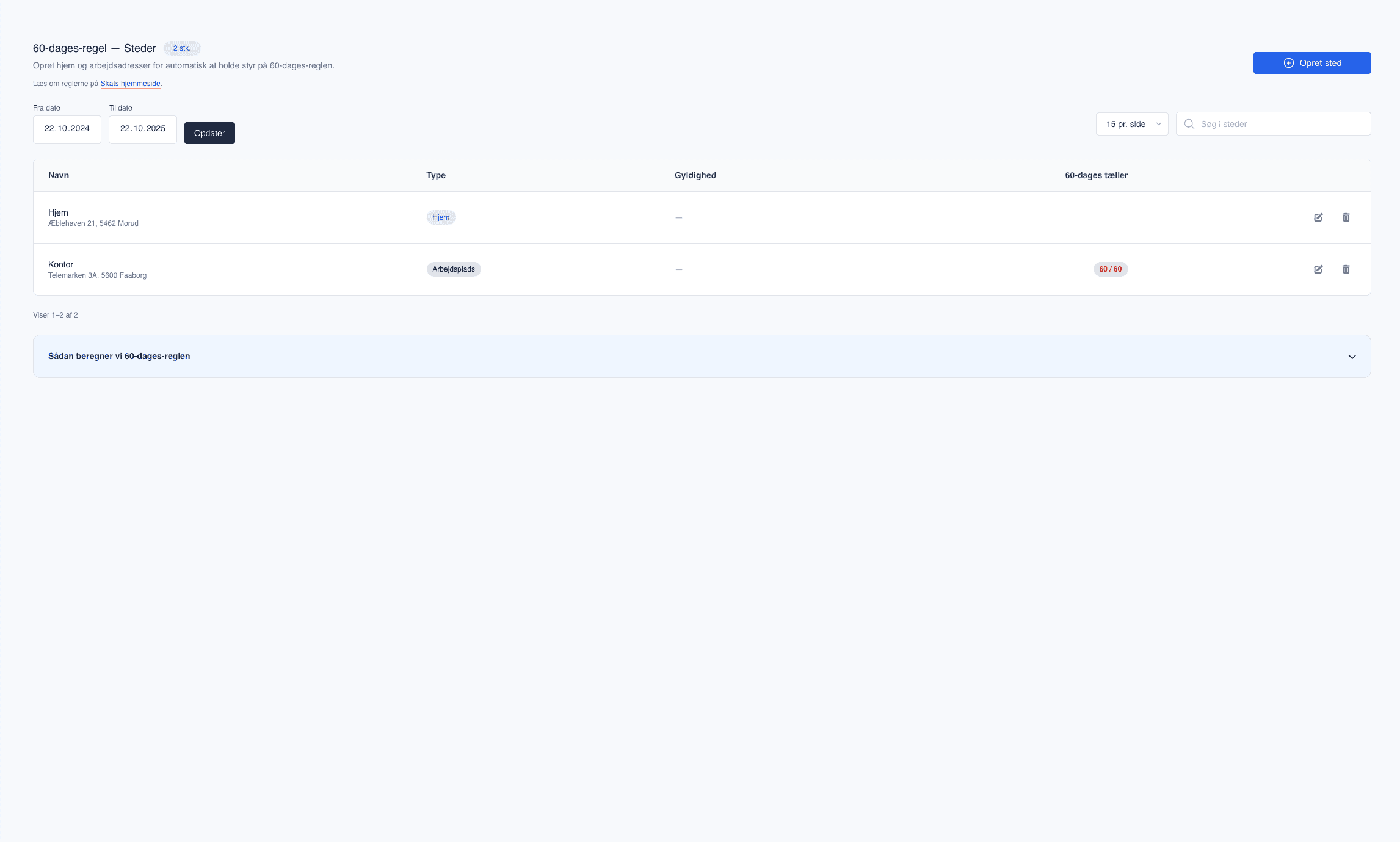Click the plus icon on Opret sted
This screenshot has height=842, width=1400.
click(x=1288, y=63)
